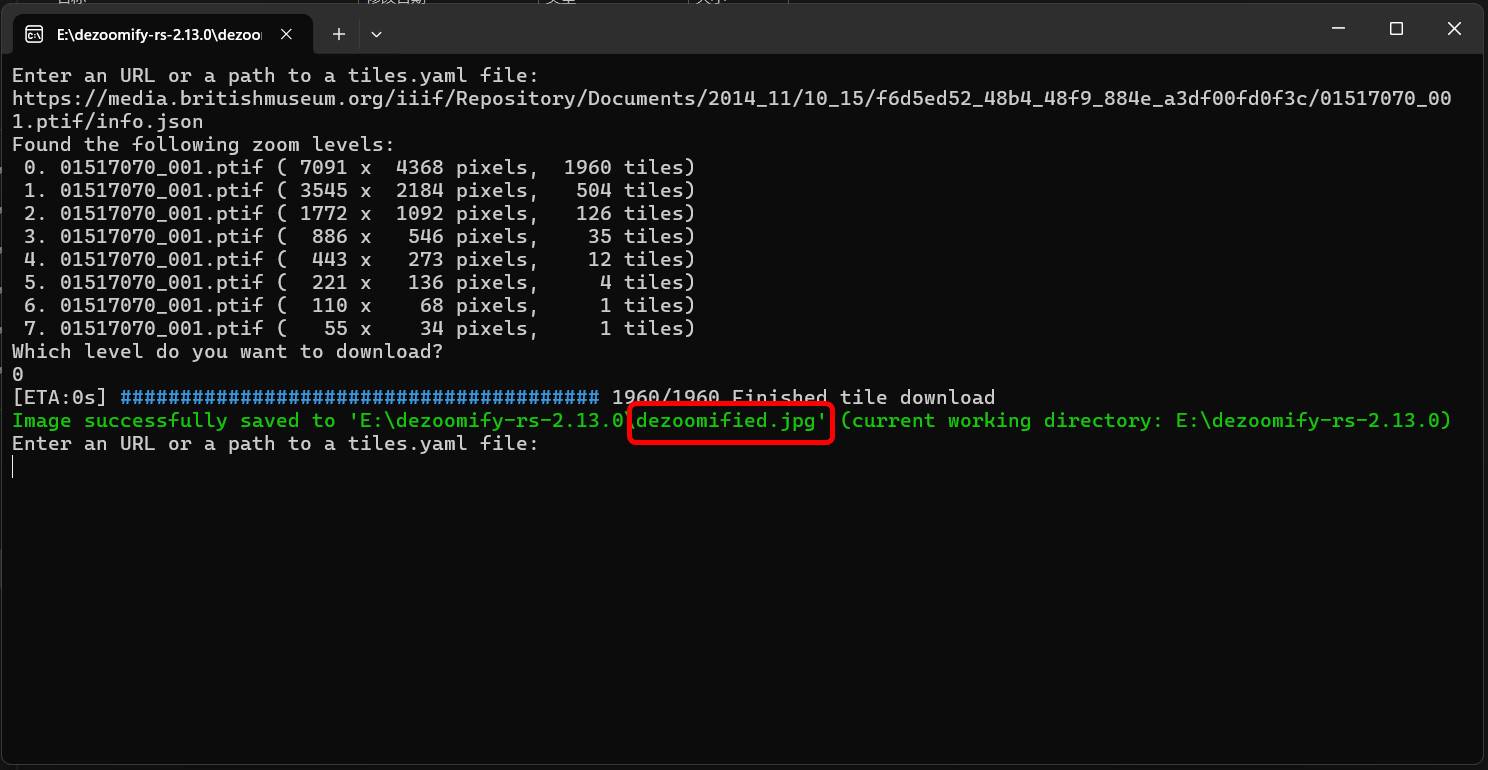1488x770 pixels.
Task: Click the "Which level do you want to download?" prompt
Action: click(227, 352)
